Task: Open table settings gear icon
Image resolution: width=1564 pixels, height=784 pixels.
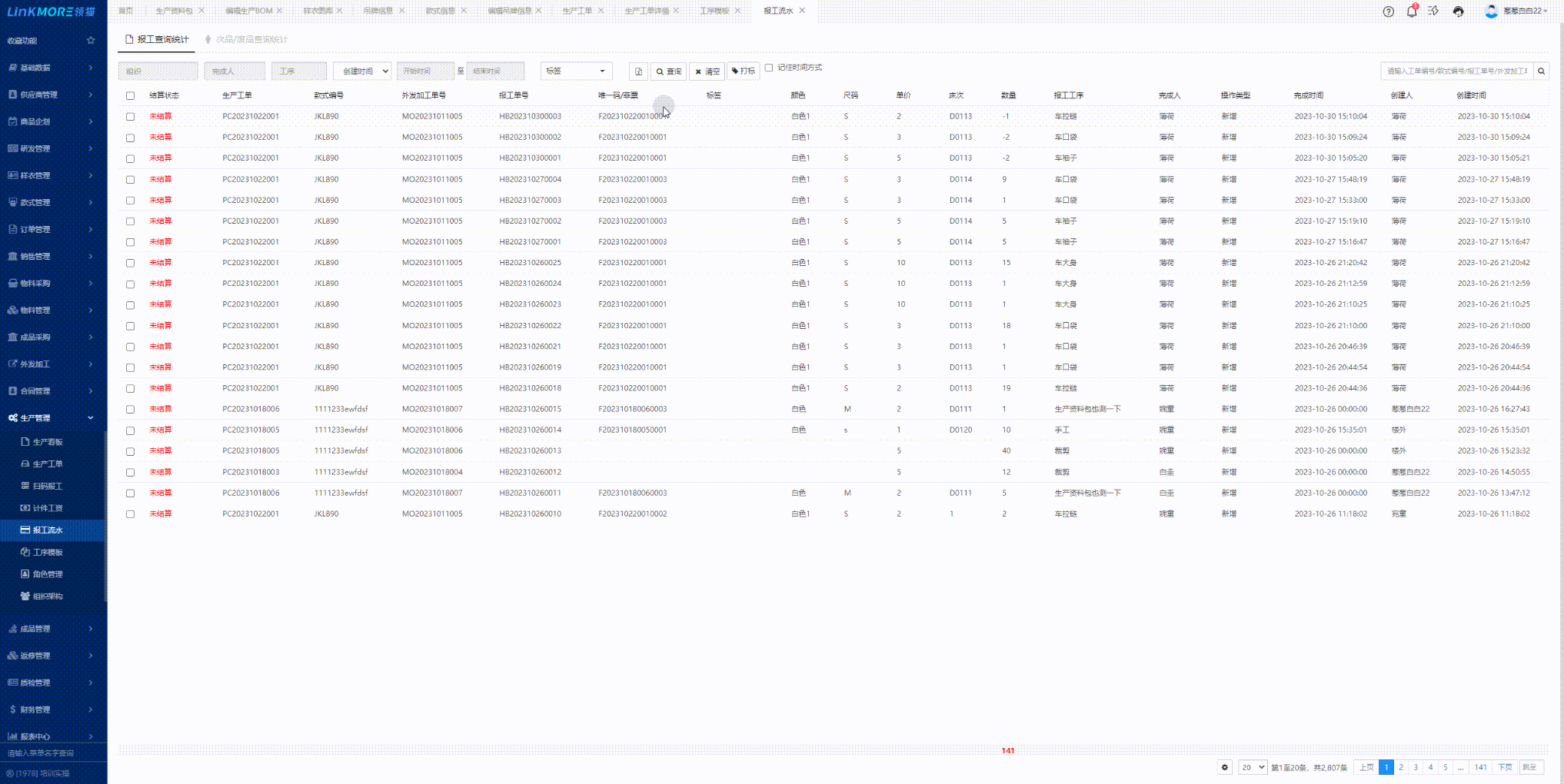Action: [1225, 767]
